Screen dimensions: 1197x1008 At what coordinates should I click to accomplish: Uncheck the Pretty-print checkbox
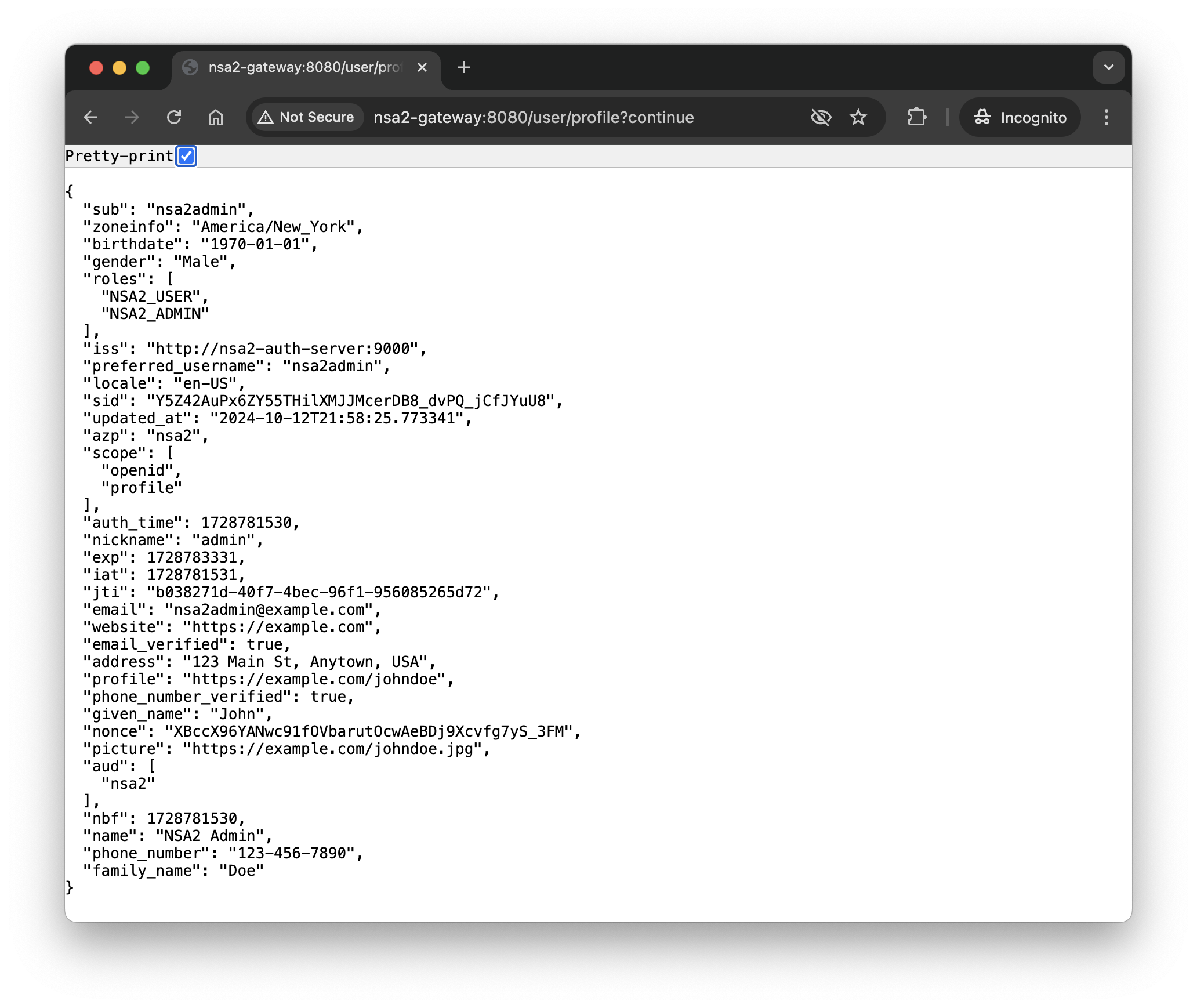coord(186,156)
